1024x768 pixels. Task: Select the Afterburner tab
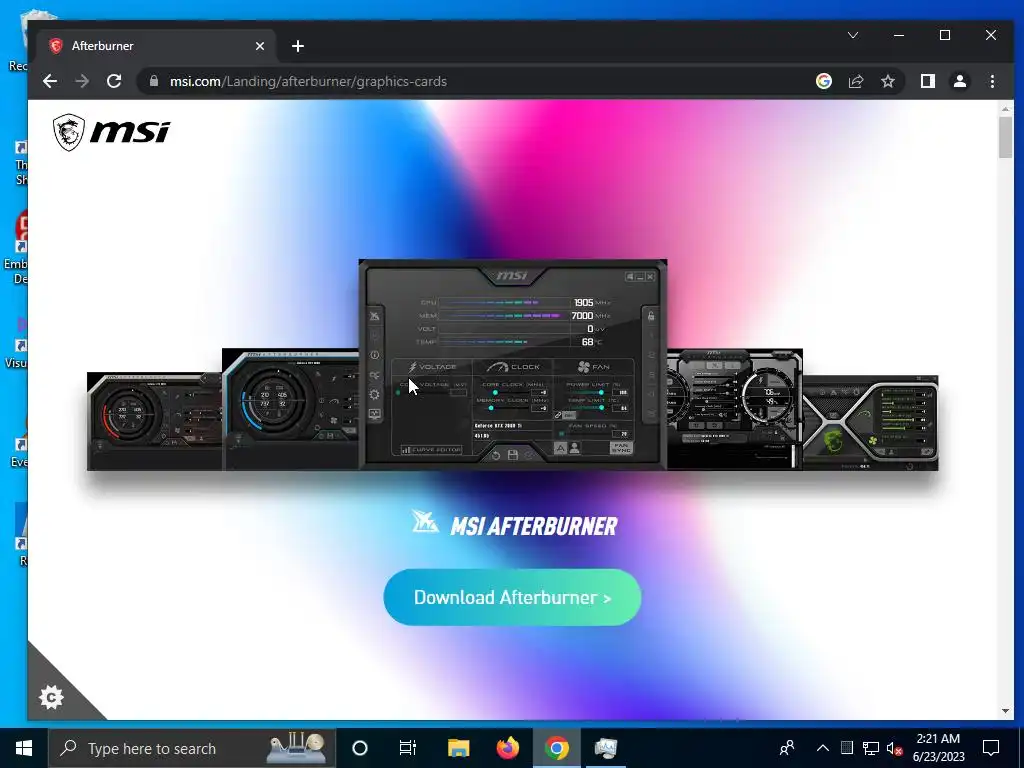(157, 46)
